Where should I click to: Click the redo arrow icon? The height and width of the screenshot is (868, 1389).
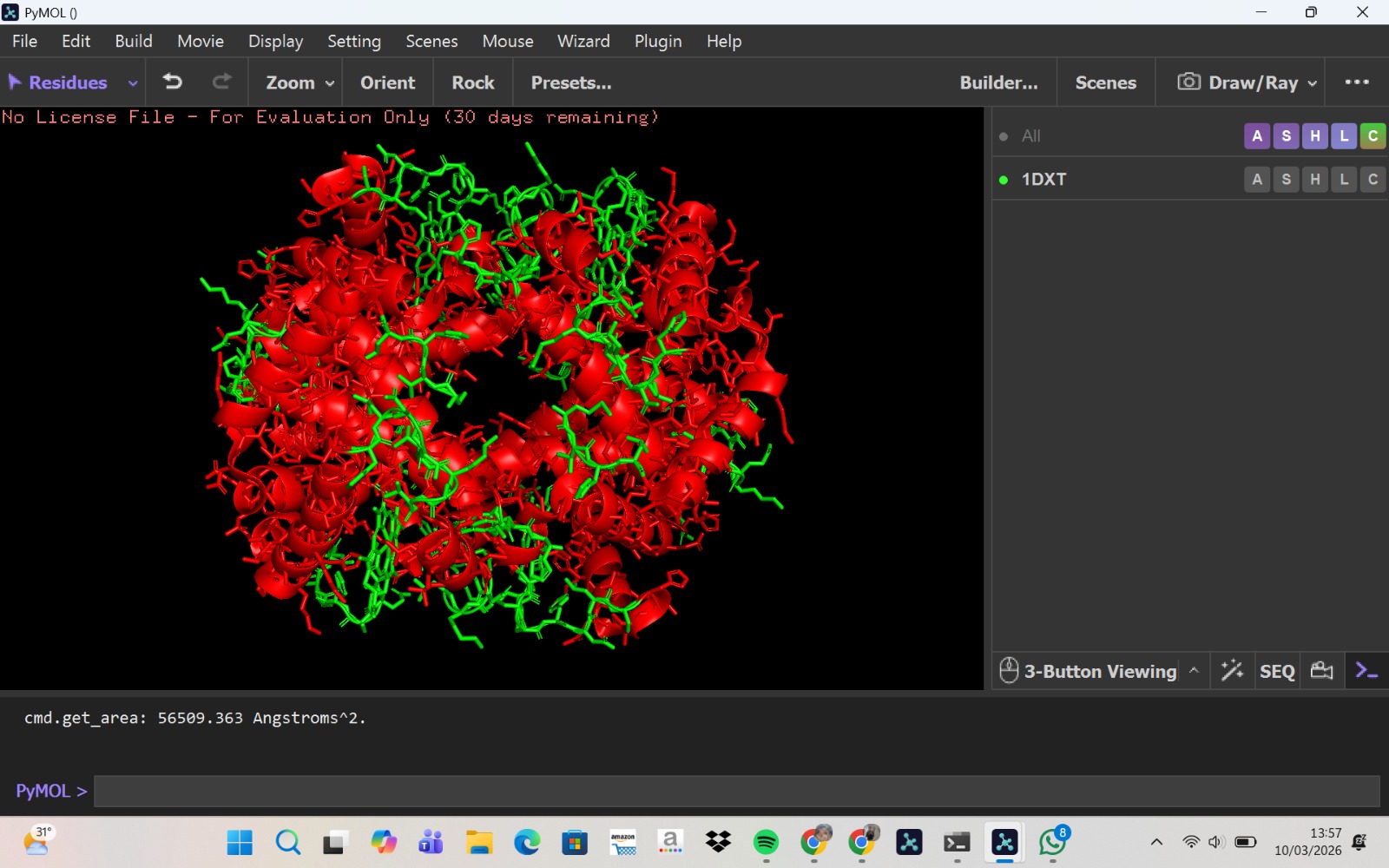222,82
